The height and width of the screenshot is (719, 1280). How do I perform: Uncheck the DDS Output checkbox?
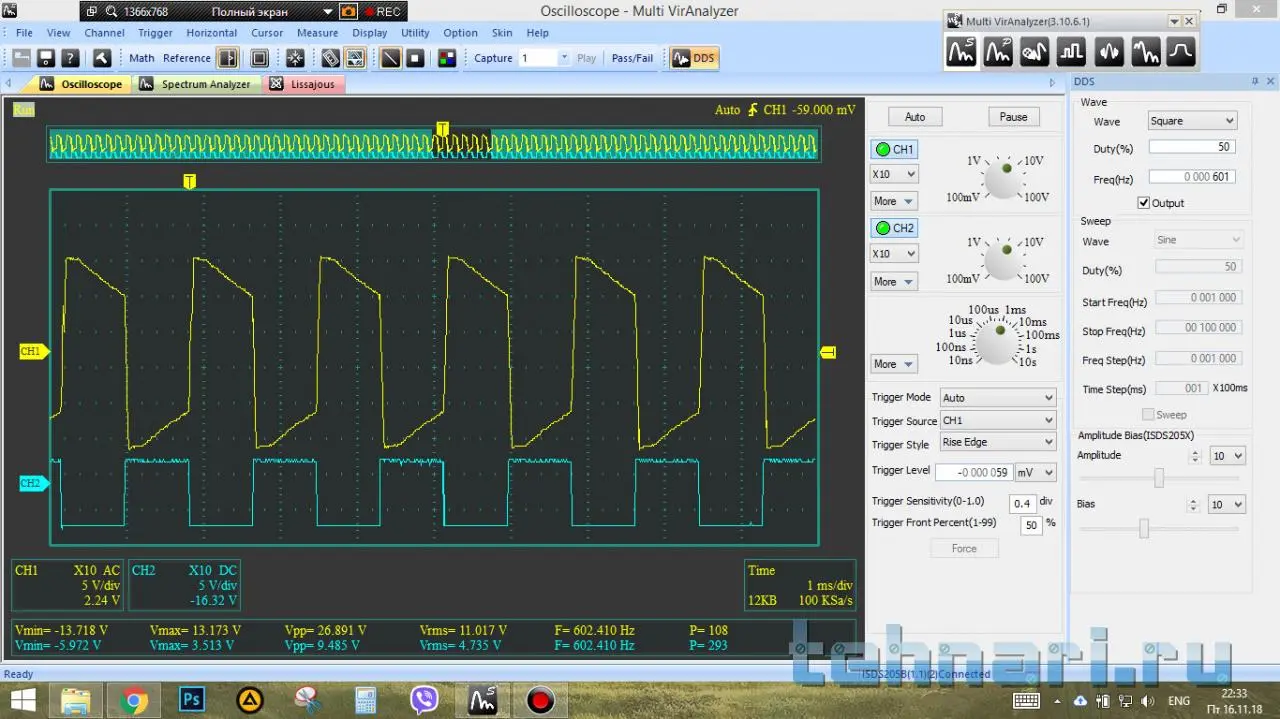(1144, 203)
